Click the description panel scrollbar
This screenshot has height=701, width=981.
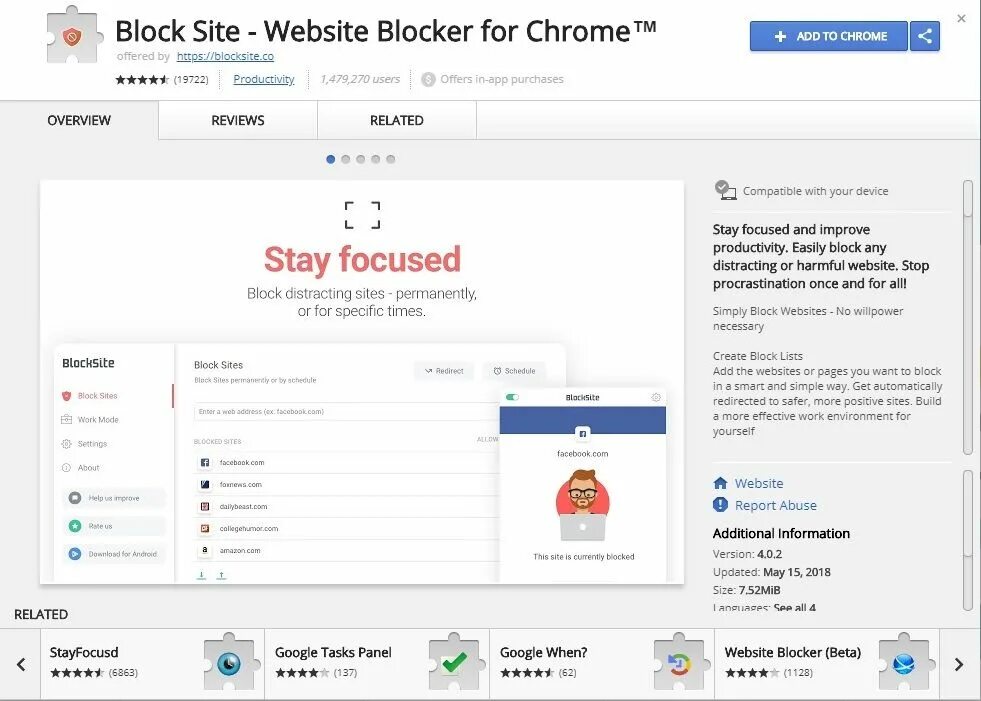point(967,315)
